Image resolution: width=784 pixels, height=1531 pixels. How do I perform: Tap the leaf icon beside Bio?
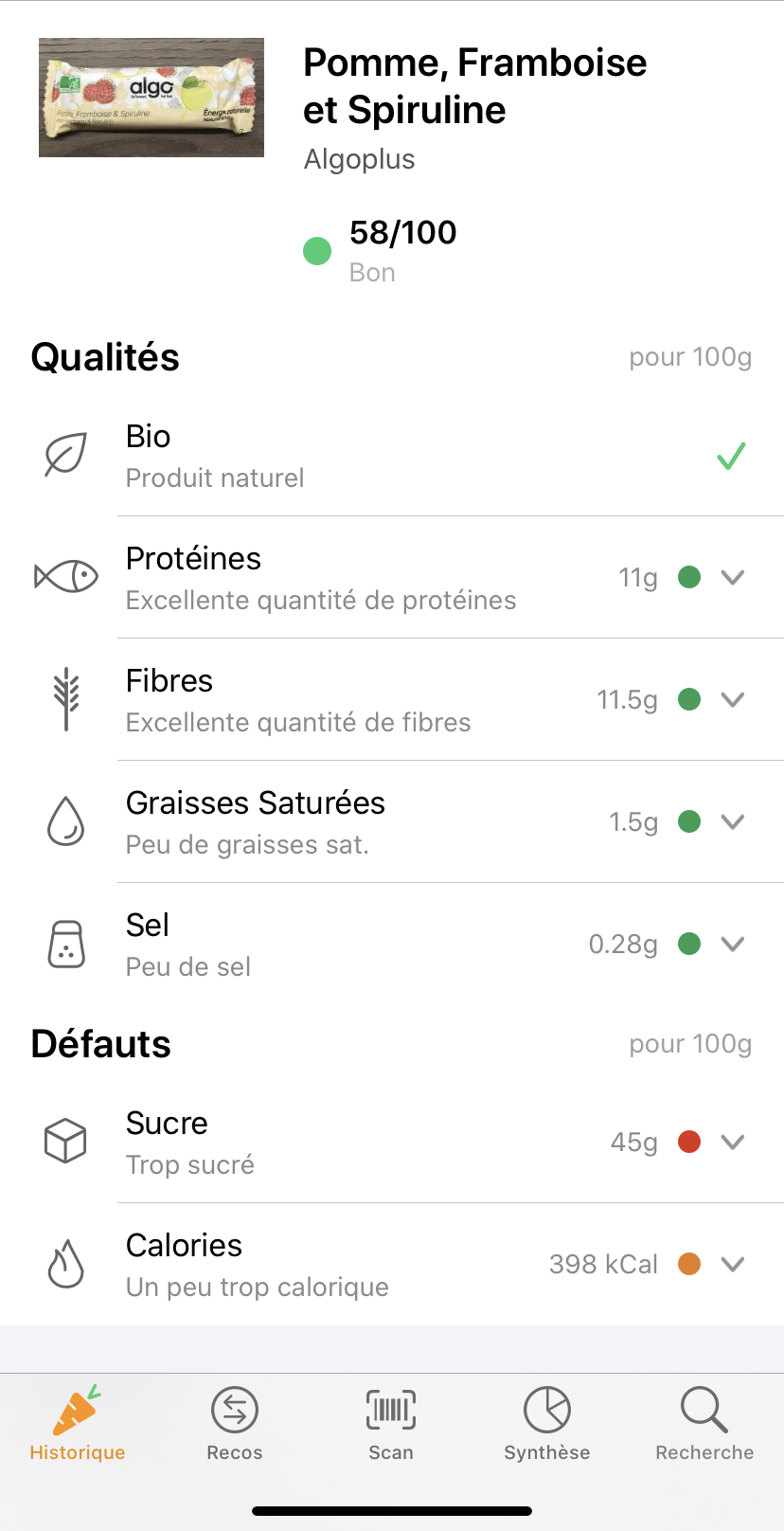click(66, 456)
